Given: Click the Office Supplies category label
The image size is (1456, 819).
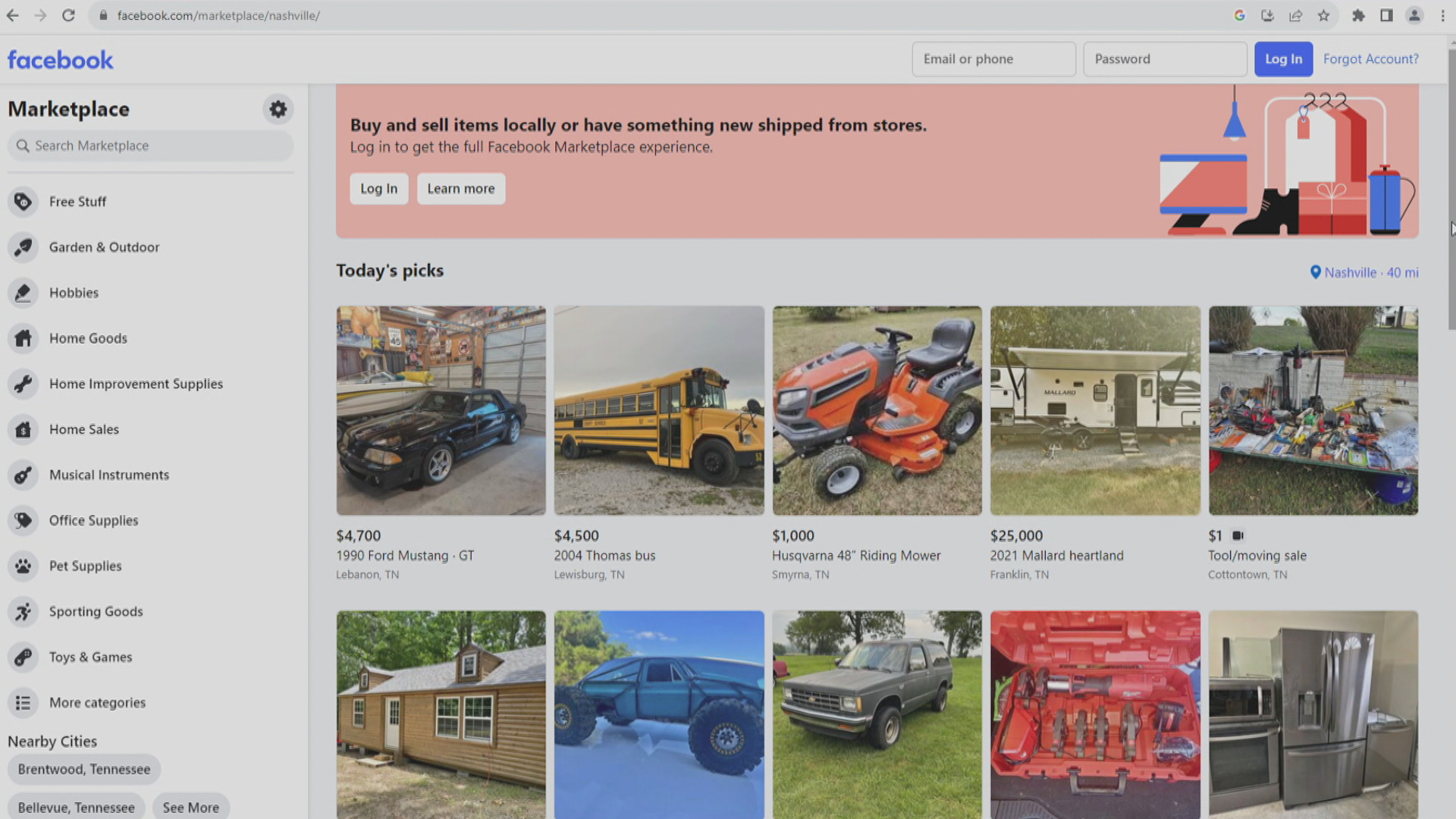Looking at the screenshot, I should click(94, 520).
